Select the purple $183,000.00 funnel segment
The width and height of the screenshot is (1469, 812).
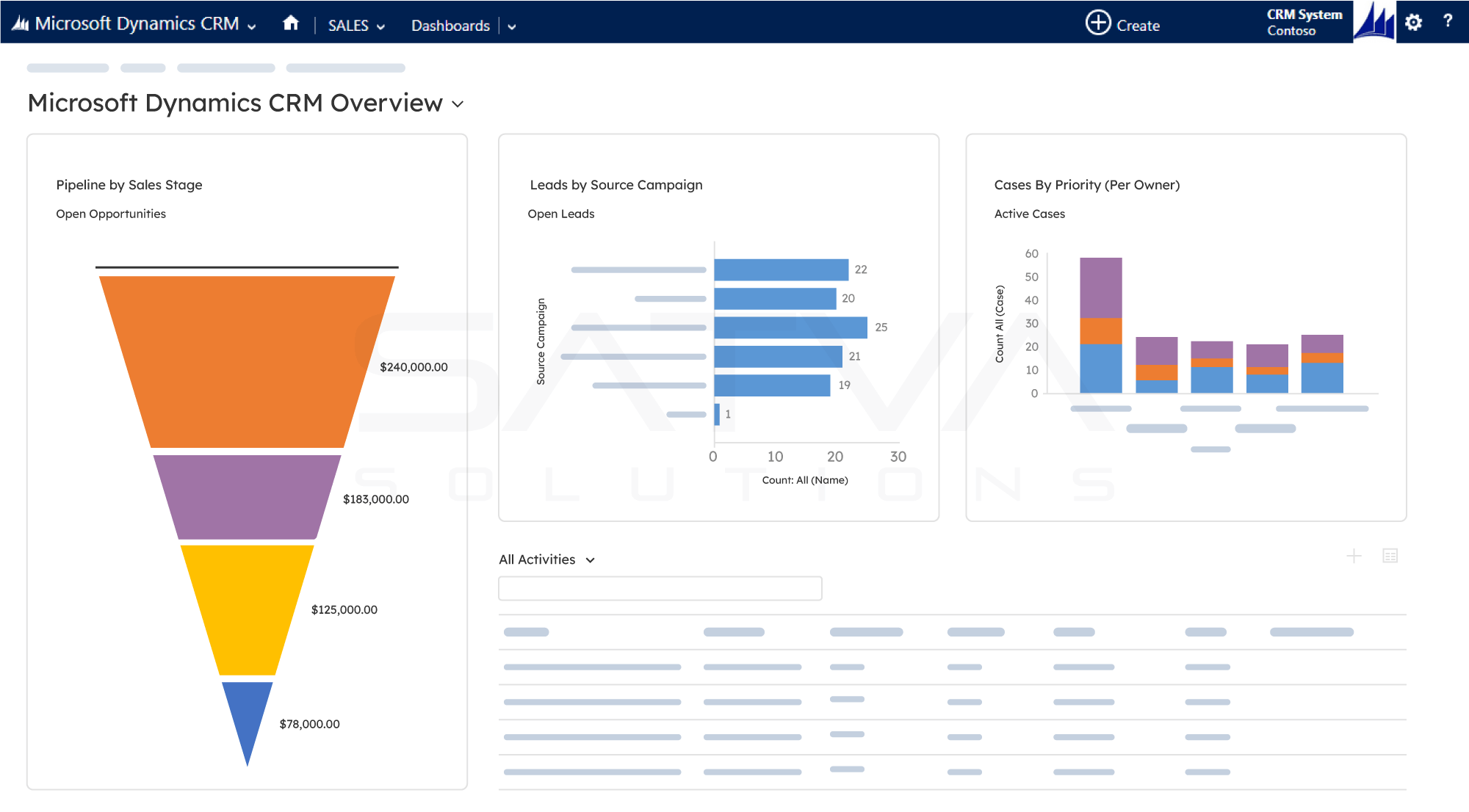pyautogui.click(x=247, y=497)
